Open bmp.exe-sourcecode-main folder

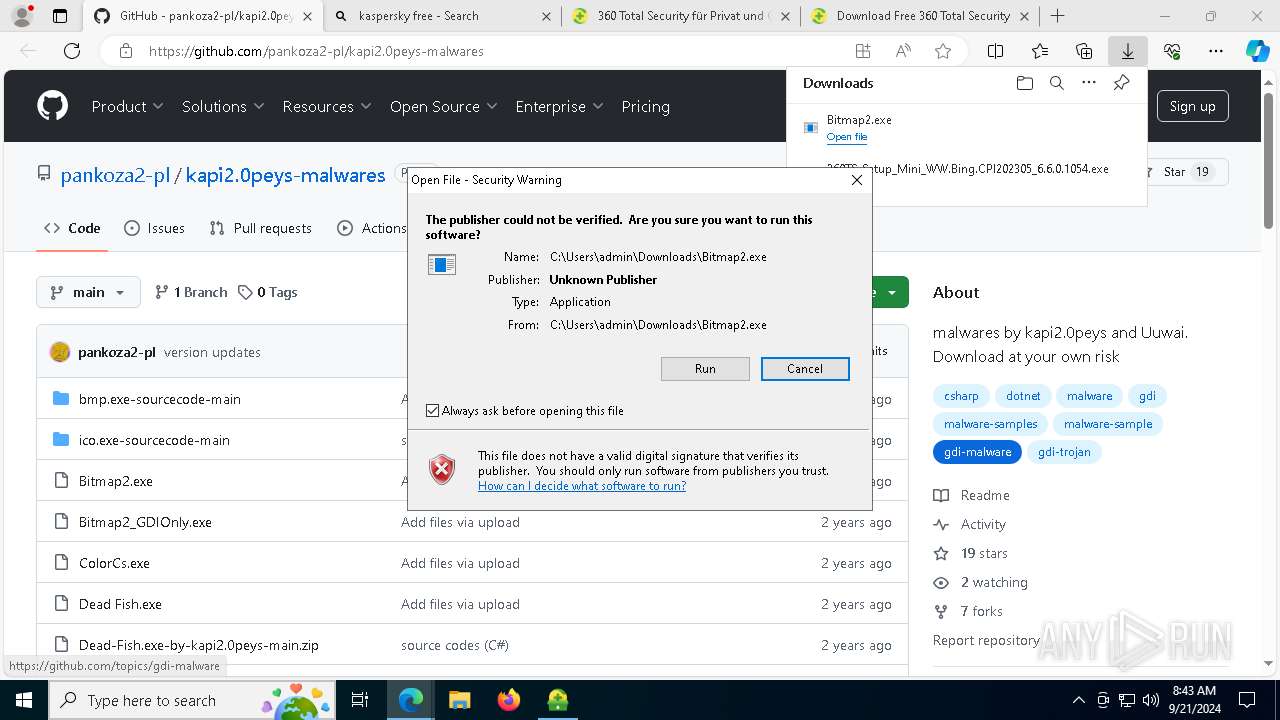point(160,399)
